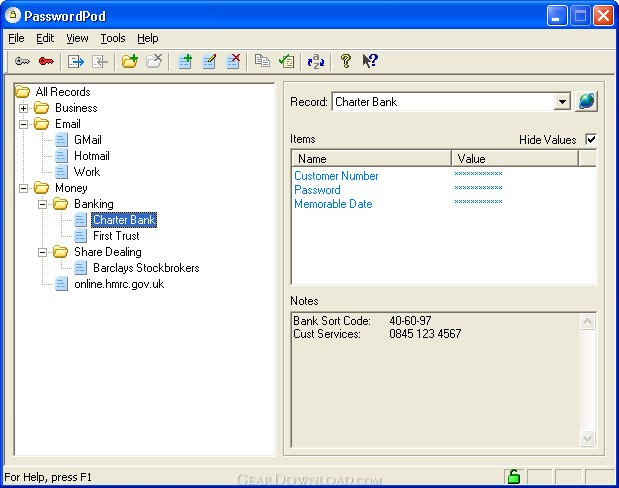Click the export records arrow icon
The width and height of the screenshot is (619, 488).
76,61
